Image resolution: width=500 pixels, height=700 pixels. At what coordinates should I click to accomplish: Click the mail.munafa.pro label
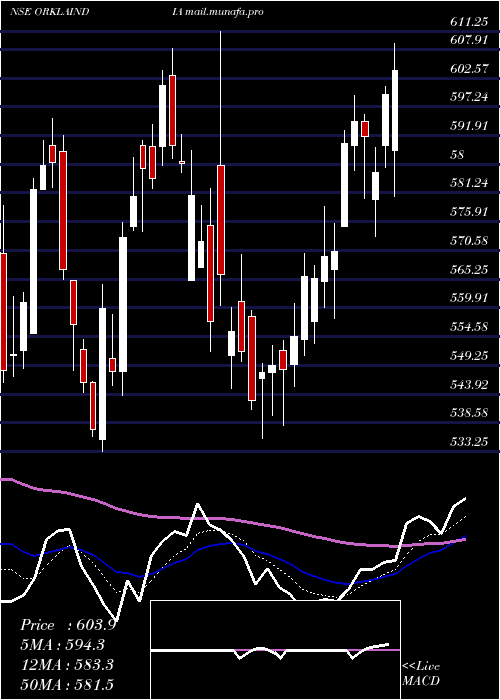(224, 12)
